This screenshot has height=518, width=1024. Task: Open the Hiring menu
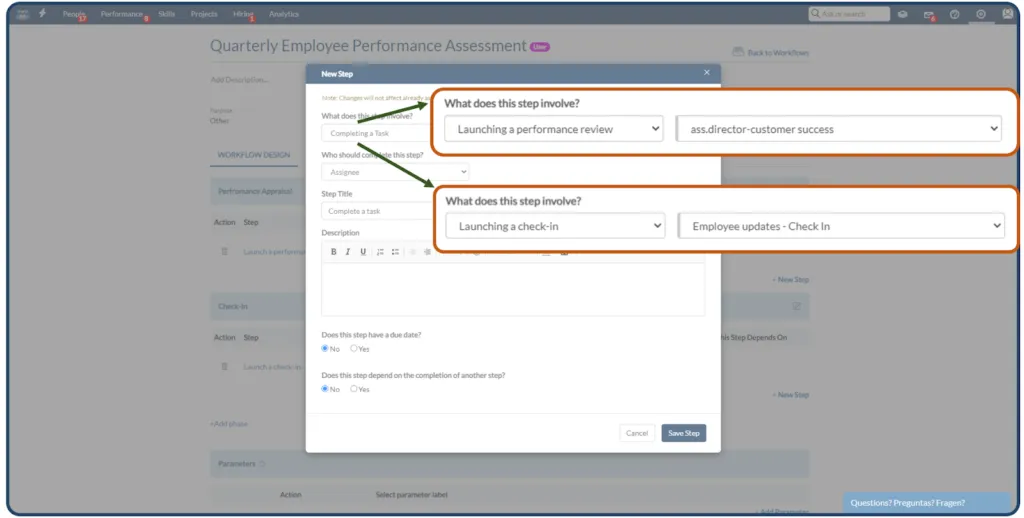[x=243, y=14]
